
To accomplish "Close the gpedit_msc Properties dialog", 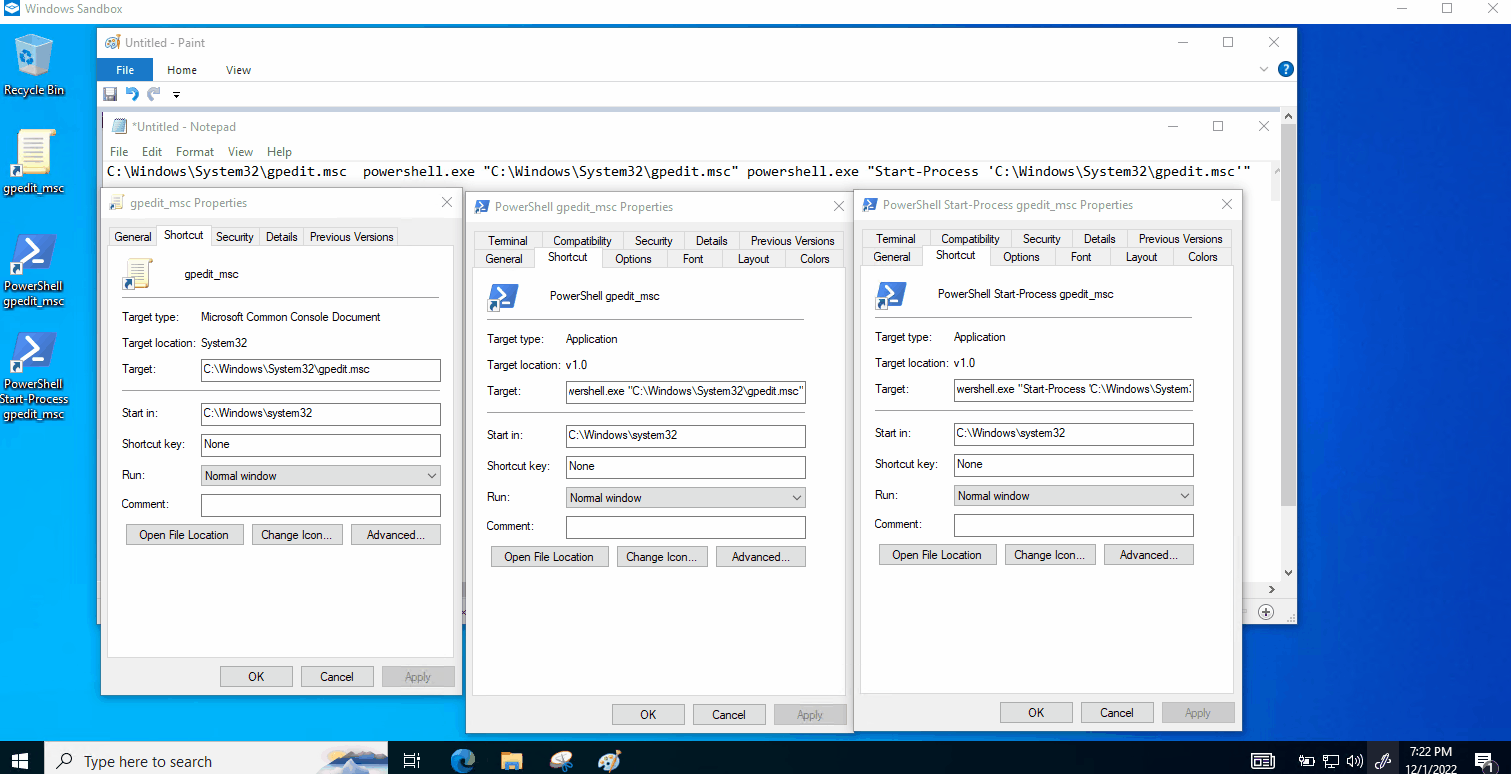I will point(447,203).
